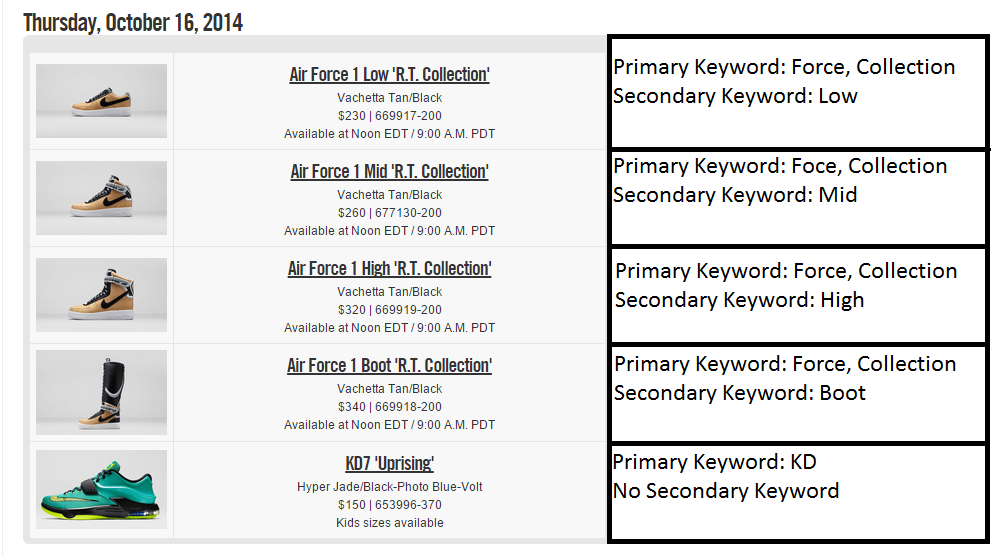Click the 'Secondary Keyword: Boot' text
Screen dimensions: 992x556
(739, 393)
